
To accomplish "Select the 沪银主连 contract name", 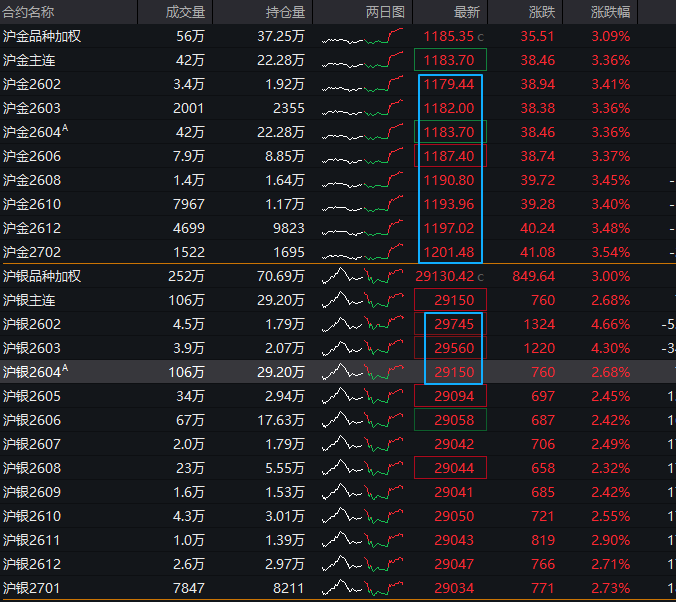I will coord(29,300).
